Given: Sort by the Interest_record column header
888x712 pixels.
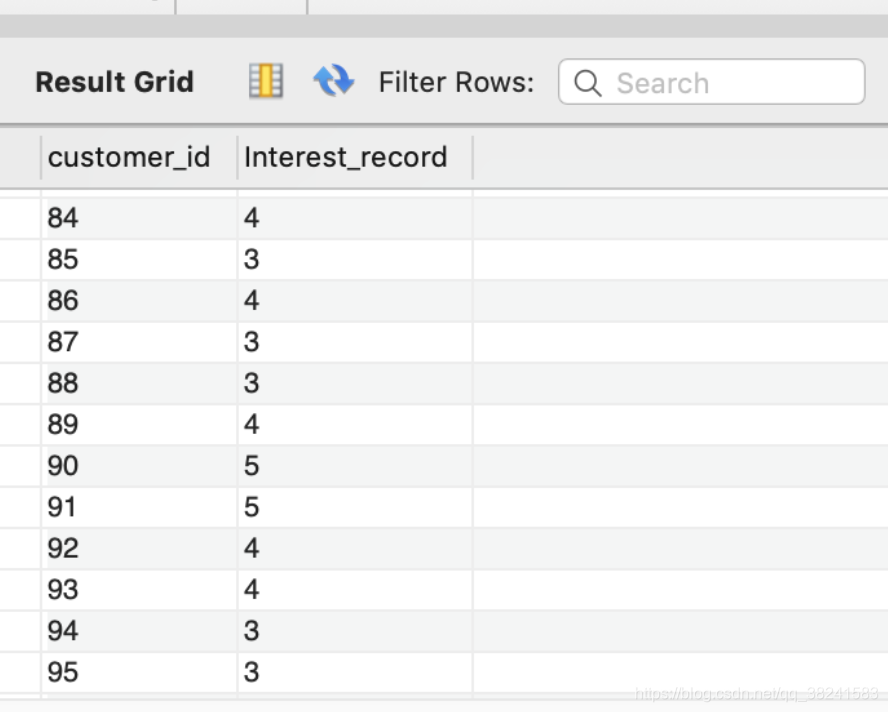Looking at the screenshot, I should [355, 157].
